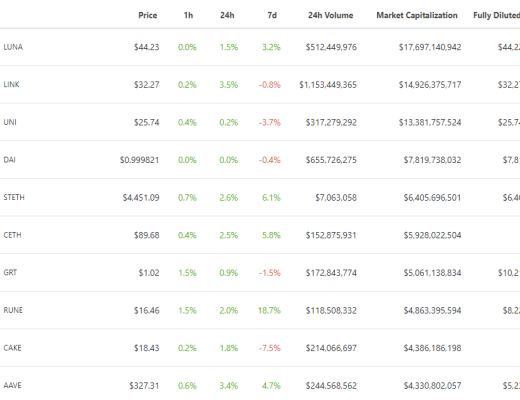Click LINK 7d change -0.8%
The height and width of the screenshot is (400, 520).
(270, 85)
